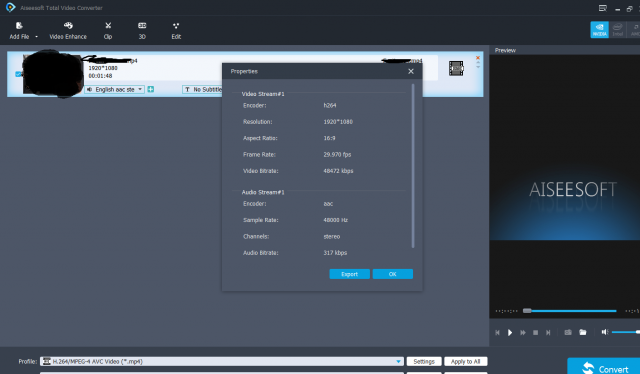Skip to next in preview

point(548,332)
